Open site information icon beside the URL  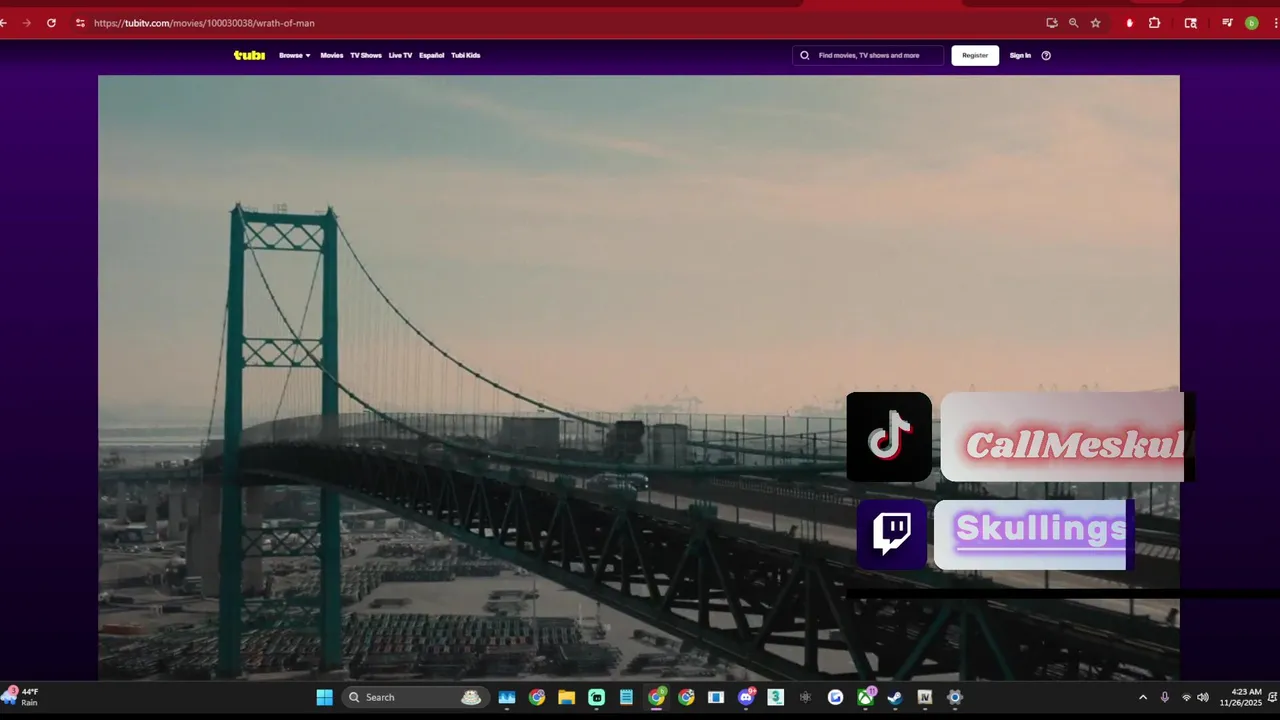(80, 23)
